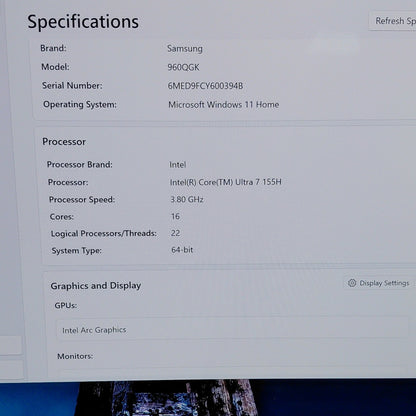The width and height of the screenshot is (416, 416).
Task: Click the Processor Brand value Intel
Action: 178,165
